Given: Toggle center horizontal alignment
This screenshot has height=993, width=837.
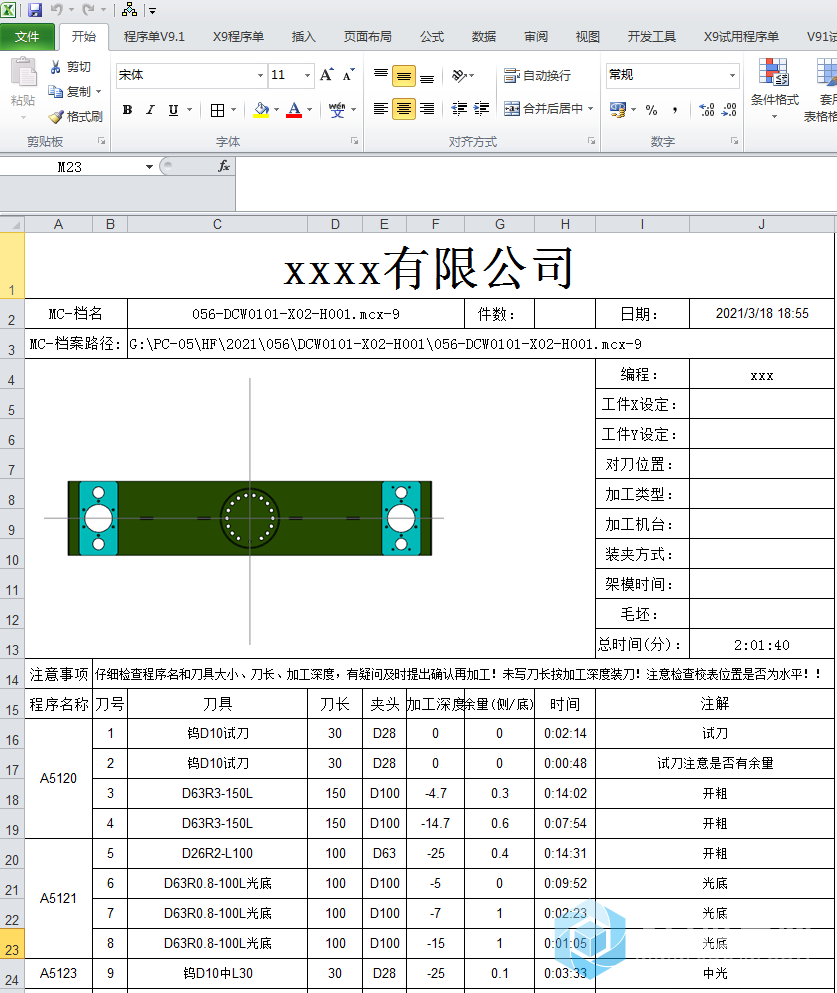Looking at the screenshot, I should point(403,109).
